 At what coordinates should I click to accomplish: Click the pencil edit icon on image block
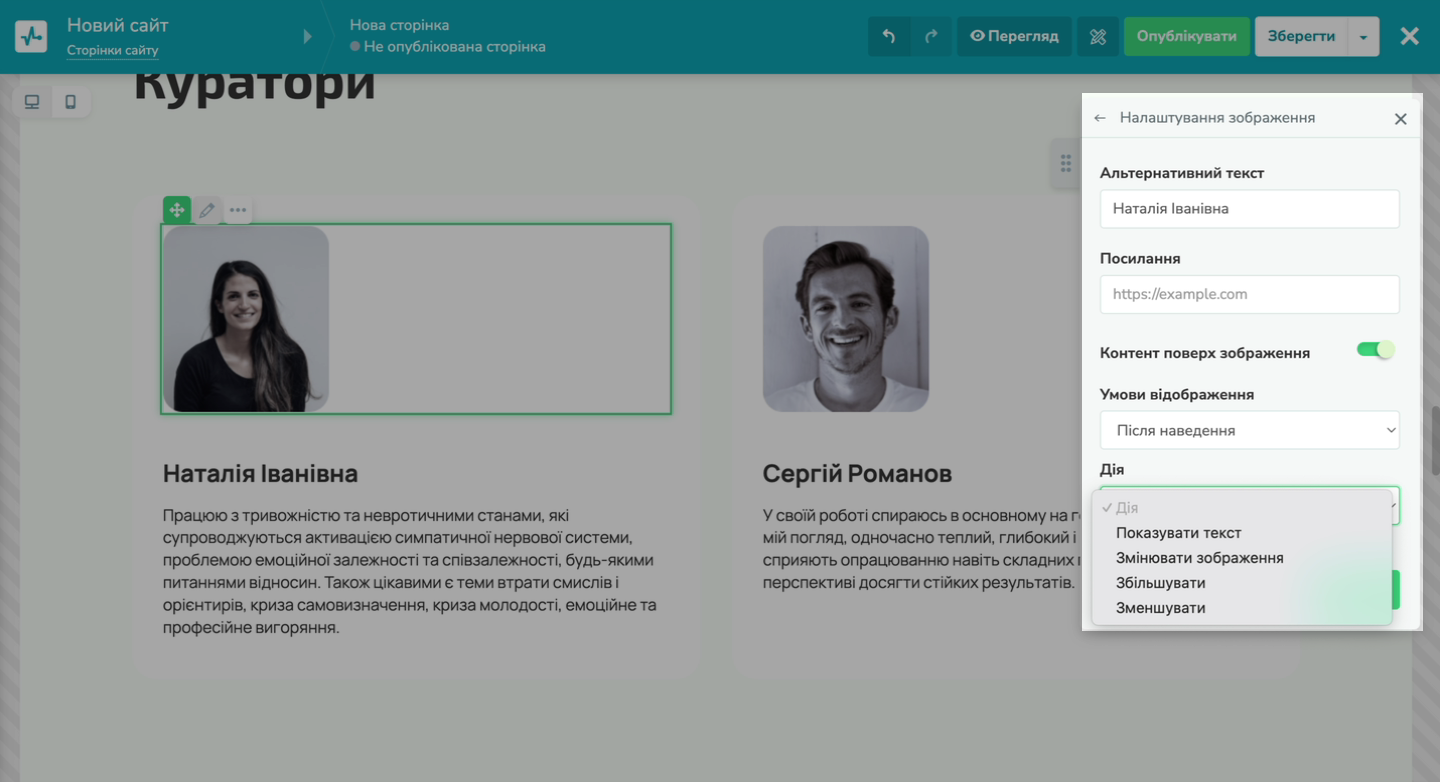pos(207,210)
